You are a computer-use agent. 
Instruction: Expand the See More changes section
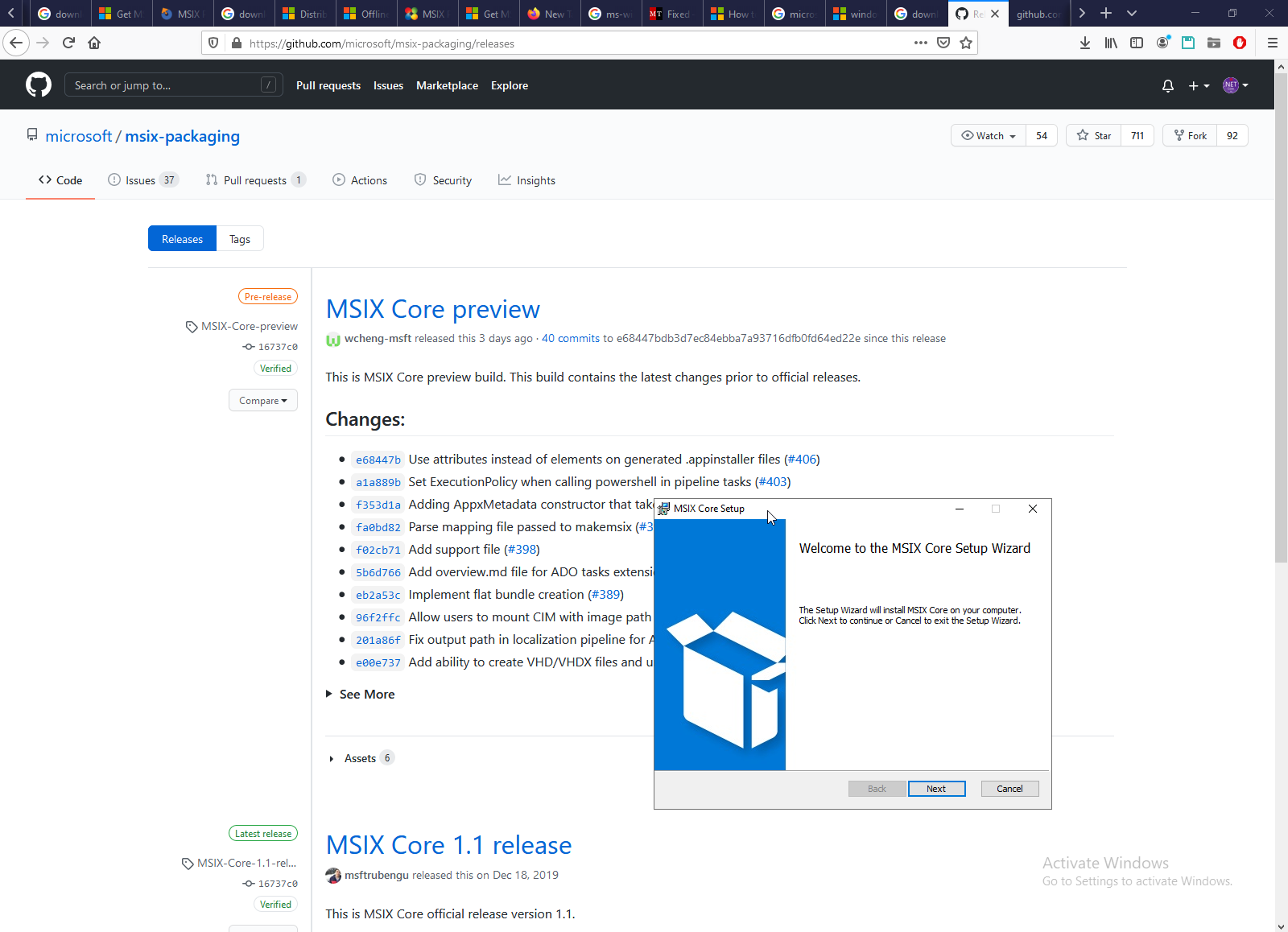coord(361,694)
